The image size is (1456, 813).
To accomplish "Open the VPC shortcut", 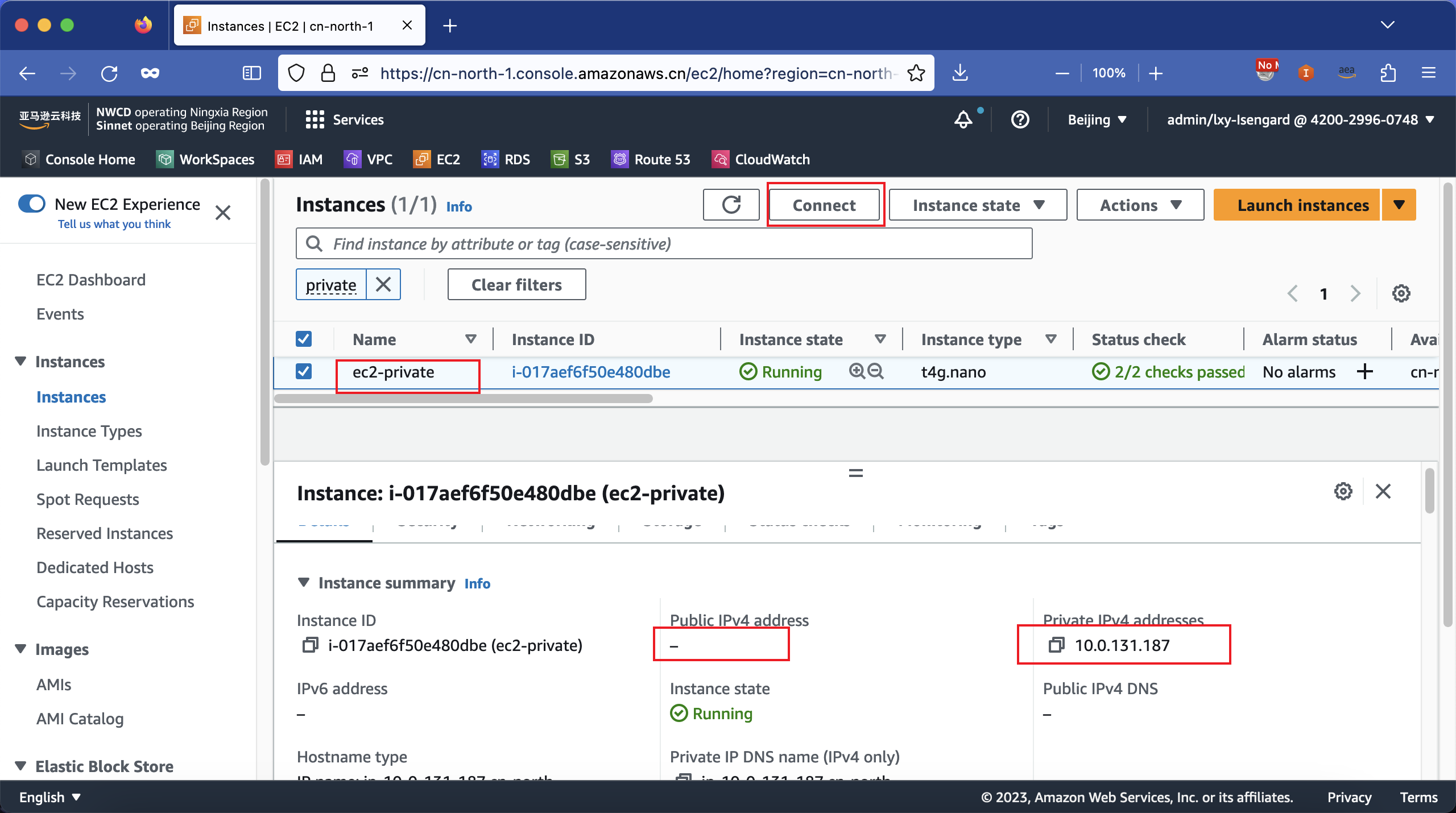I will click(369, 159).
